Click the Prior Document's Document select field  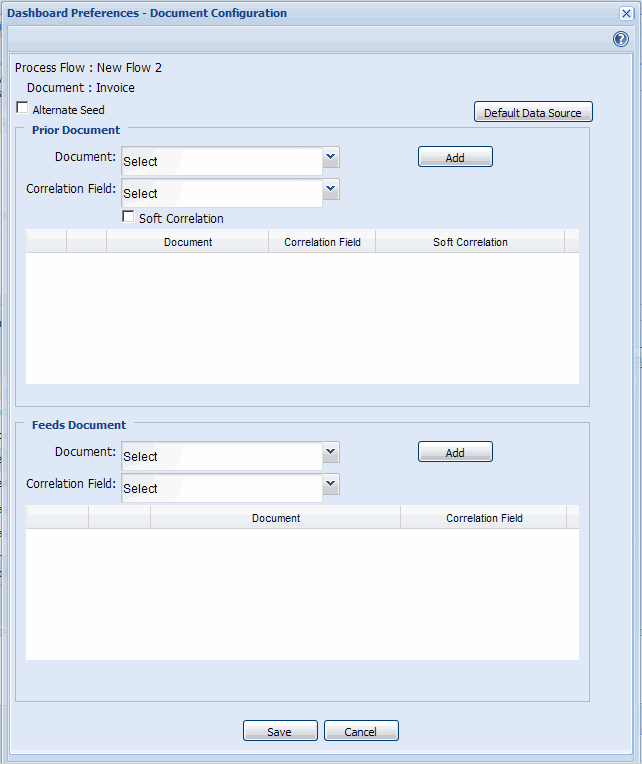[222, 161]
